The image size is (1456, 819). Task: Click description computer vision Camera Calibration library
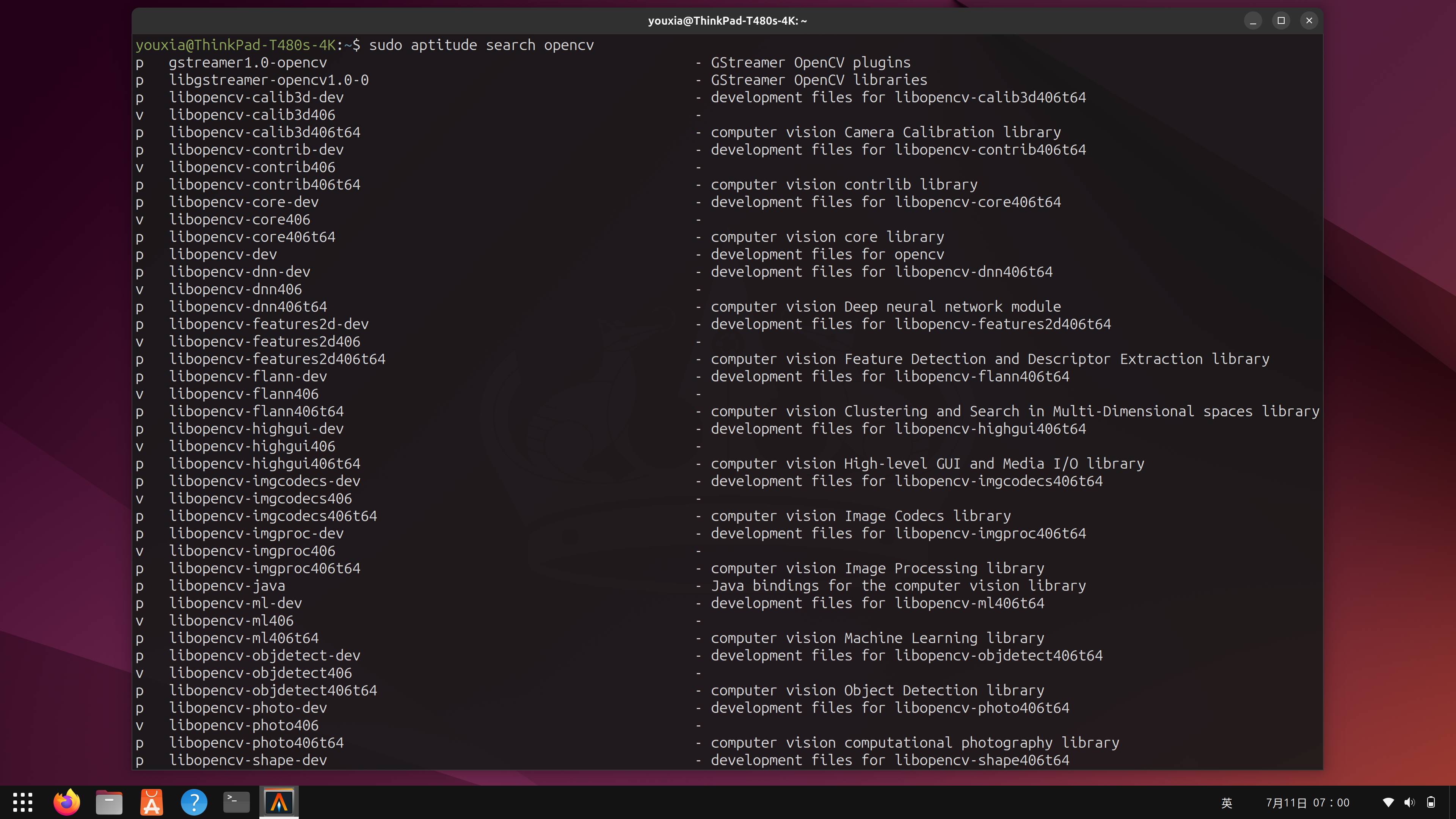point(886,133)
